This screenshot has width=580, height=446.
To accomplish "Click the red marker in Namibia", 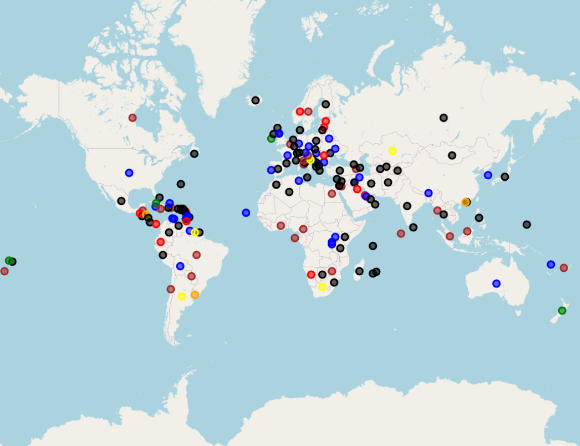I will (x=311, y=274).
